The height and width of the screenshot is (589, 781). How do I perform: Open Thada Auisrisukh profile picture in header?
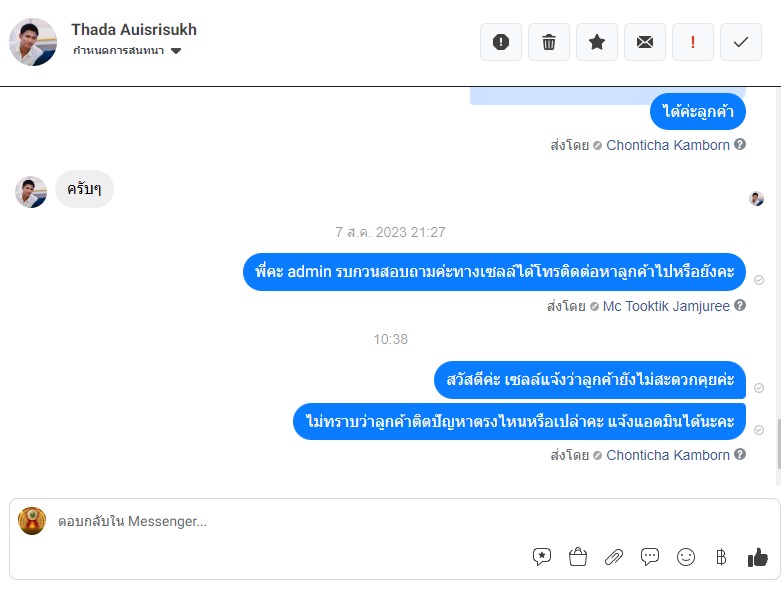tap(33, 42)
